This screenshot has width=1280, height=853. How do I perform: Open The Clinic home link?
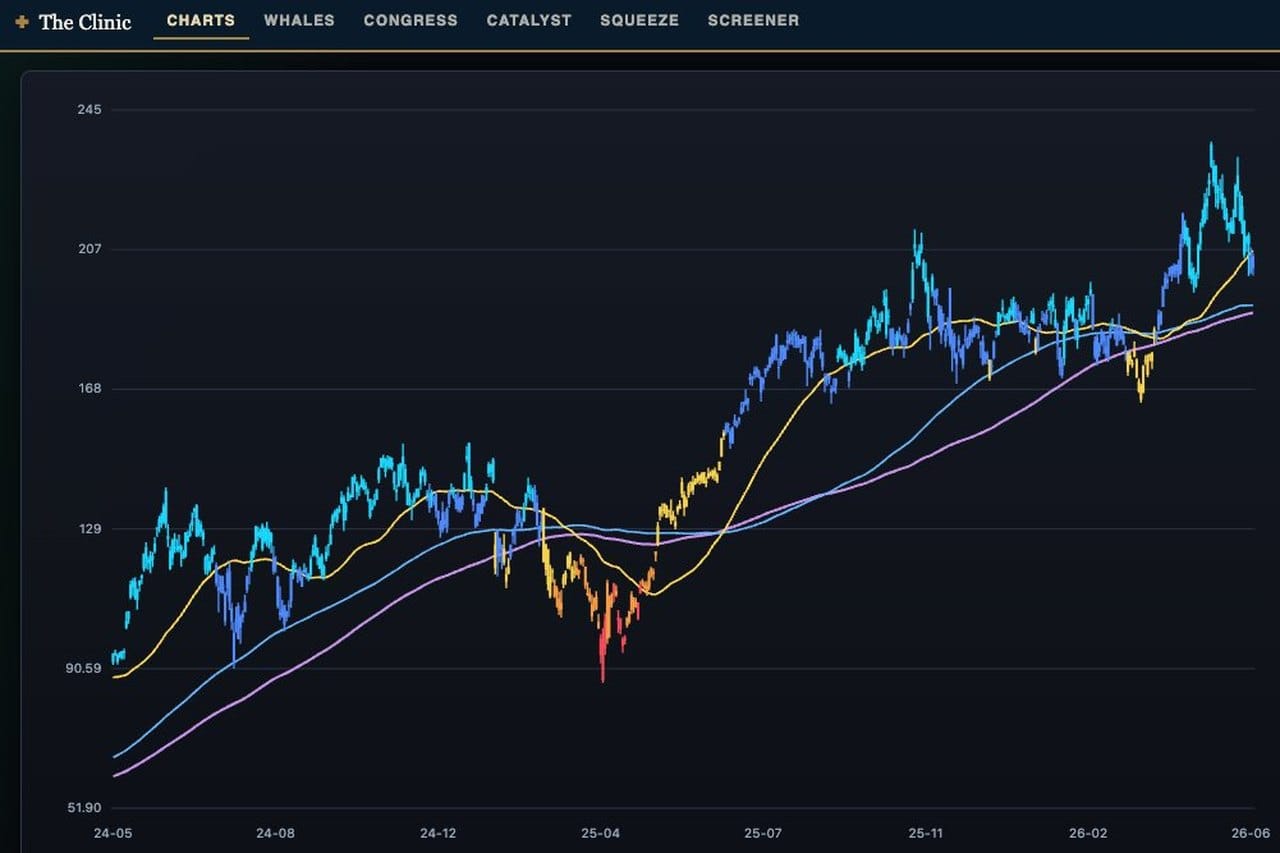(85, 22)
